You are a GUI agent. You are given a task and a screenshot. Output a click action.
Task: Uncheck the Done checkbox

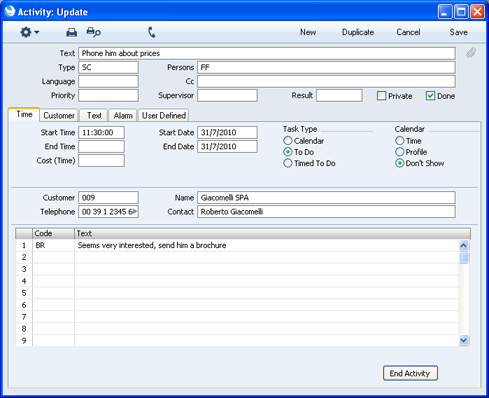pos(430,96)
